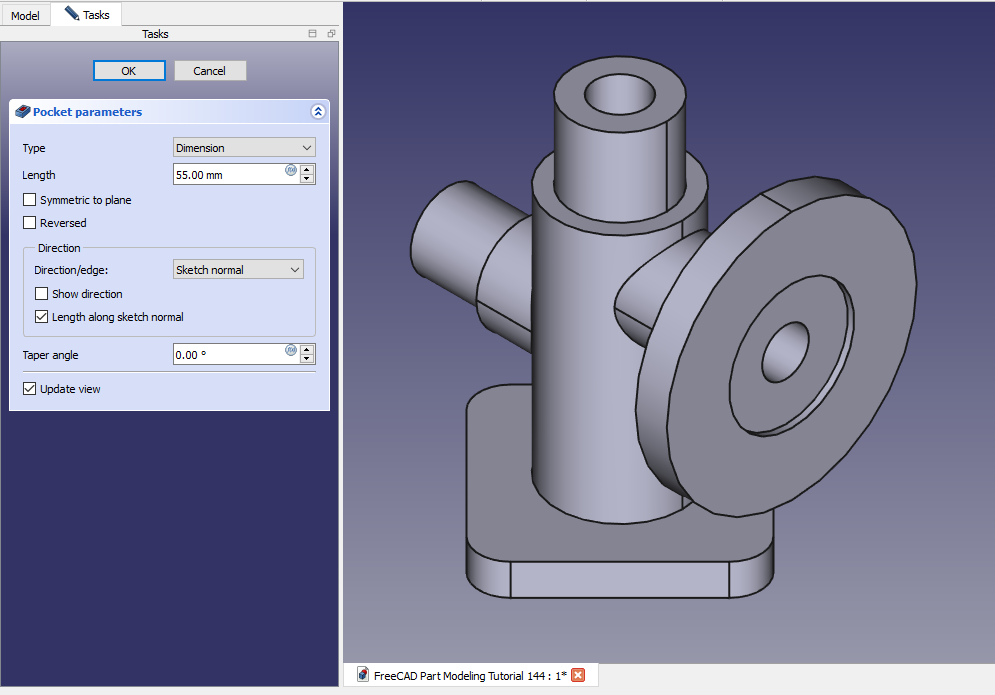995x695 pixels.
Task: Cancel the pocket operation
Action: click(210, 71)
